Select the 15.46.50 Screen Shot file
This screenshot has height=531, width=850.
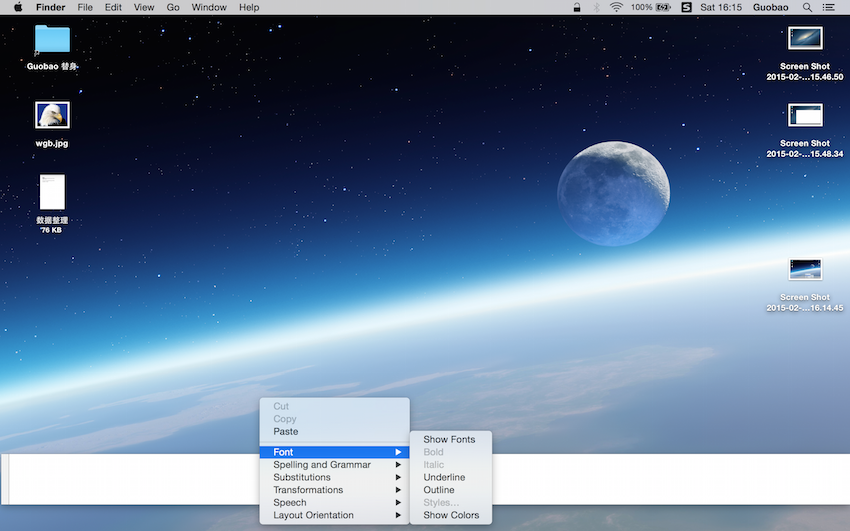pyautogui.click(x=805, y=39)
